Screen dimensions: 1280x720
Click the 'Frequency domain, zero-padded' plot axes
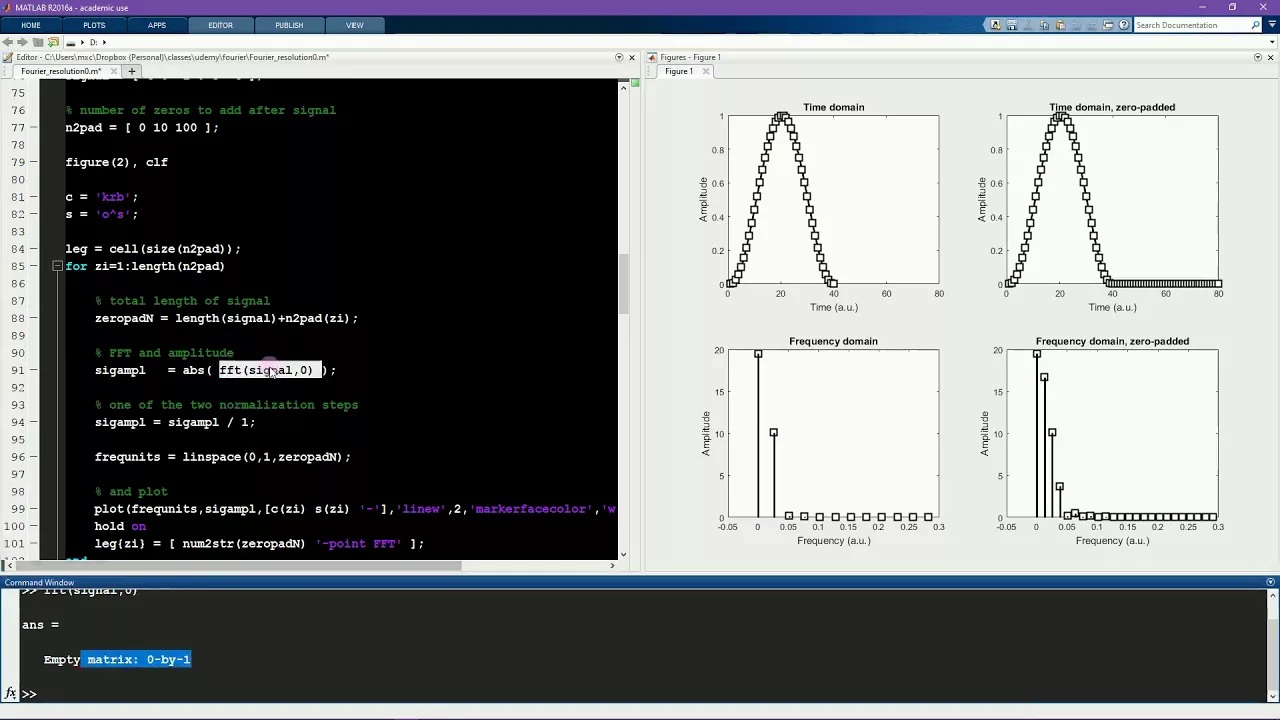click(x=1112, y=434)
